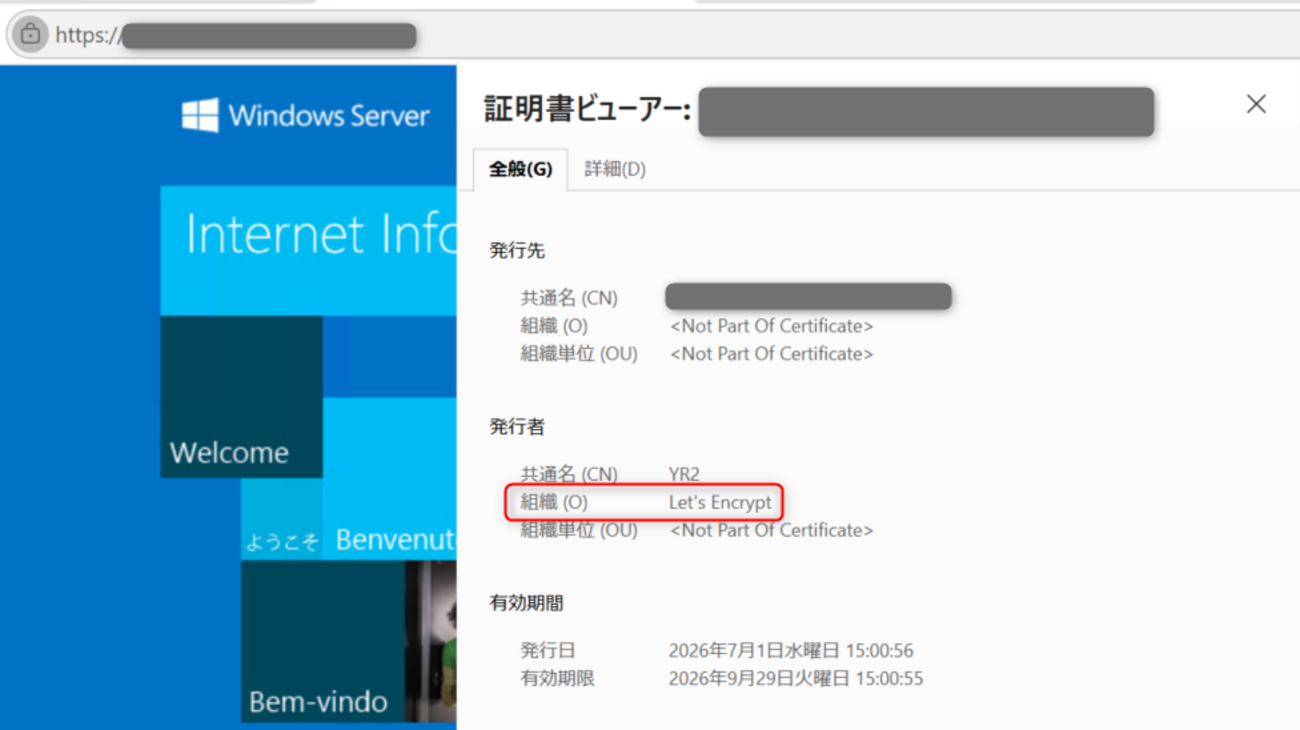
Task: Select the 全般(G) tab
Action: click(x=520, y=169)
